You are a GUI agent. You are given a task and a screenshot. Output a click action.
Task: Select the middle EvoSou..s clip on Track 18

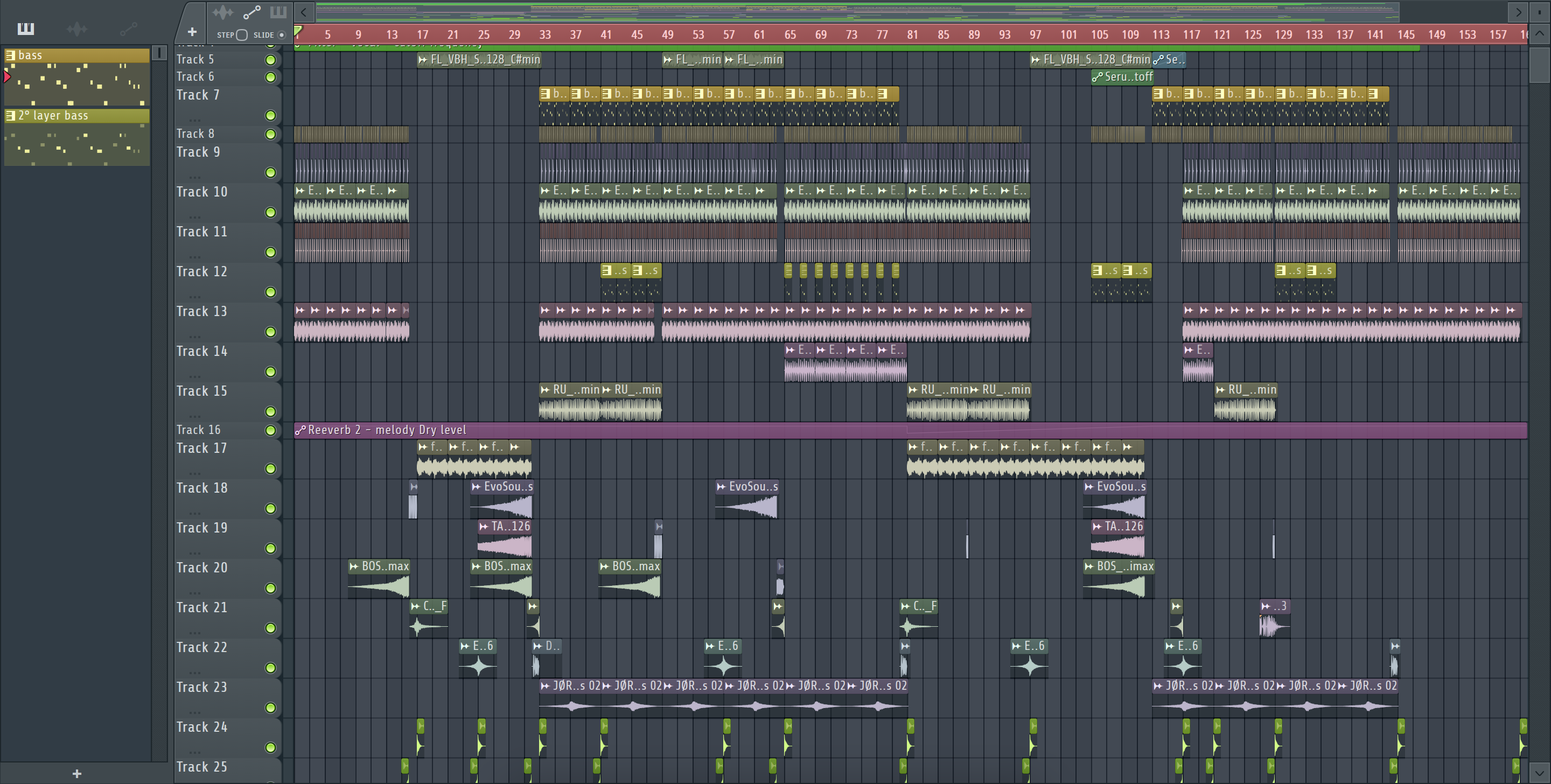click(x=746, y=499)
